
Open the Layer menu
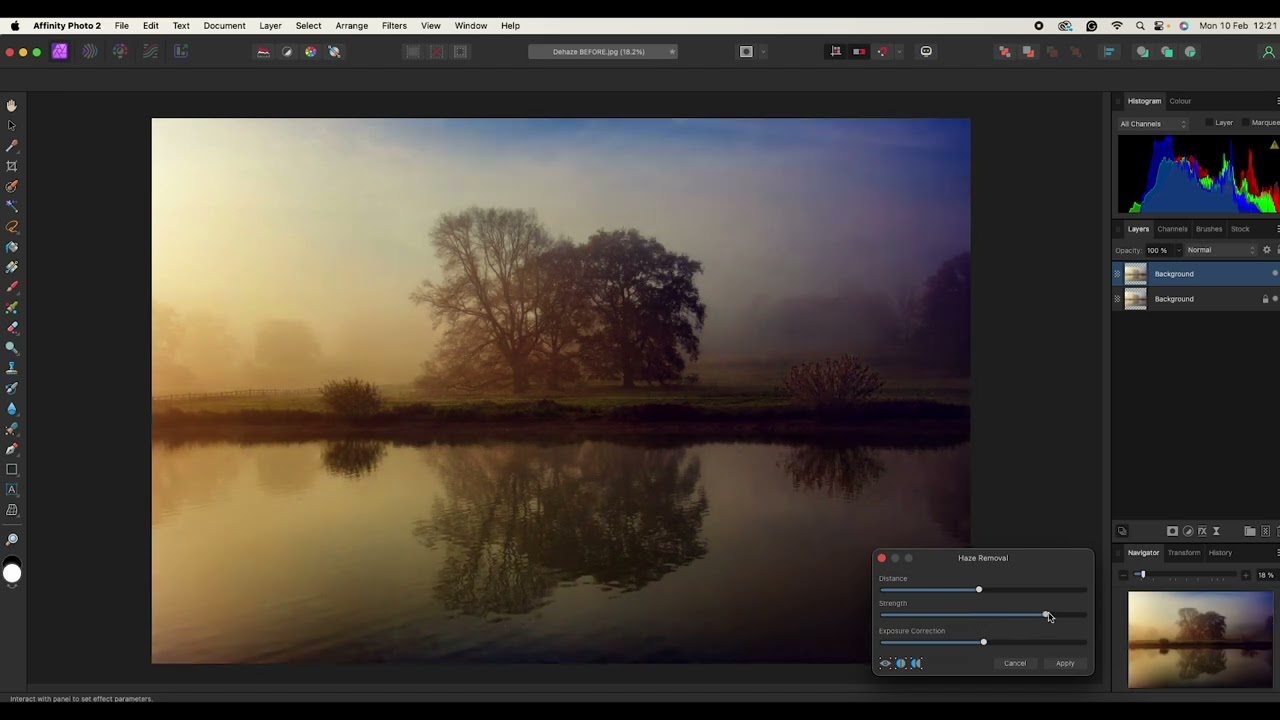coord(270,25)
